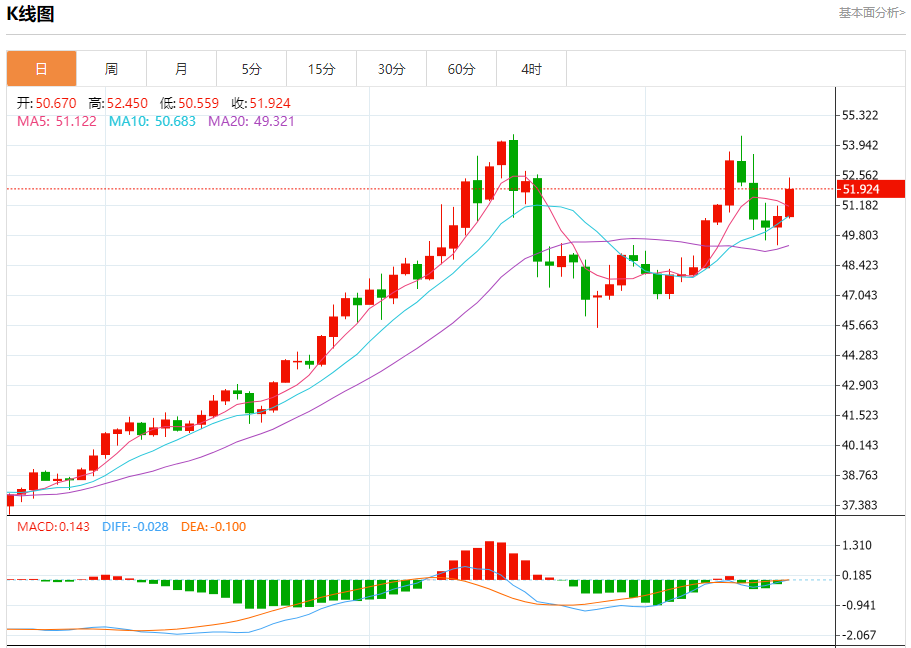Switch to the 月 monthly tab
This screenshot has width=911, height=648.
point(181,69)
